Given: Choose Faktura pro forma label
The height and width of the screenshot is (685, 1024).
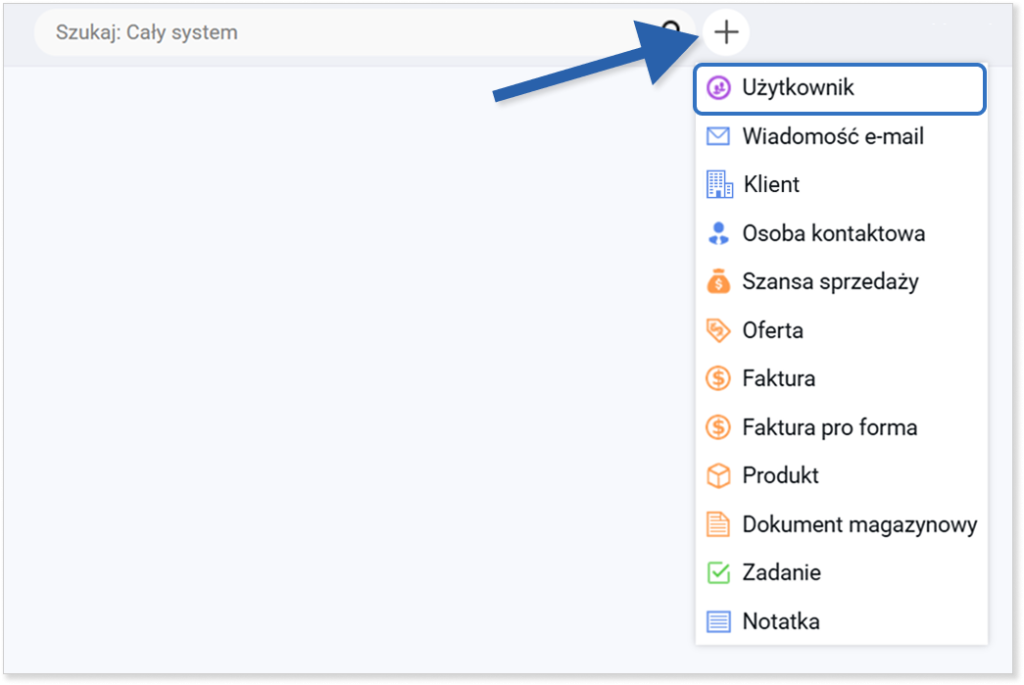Looking at the screenshot, I should (x=829, y=428).
